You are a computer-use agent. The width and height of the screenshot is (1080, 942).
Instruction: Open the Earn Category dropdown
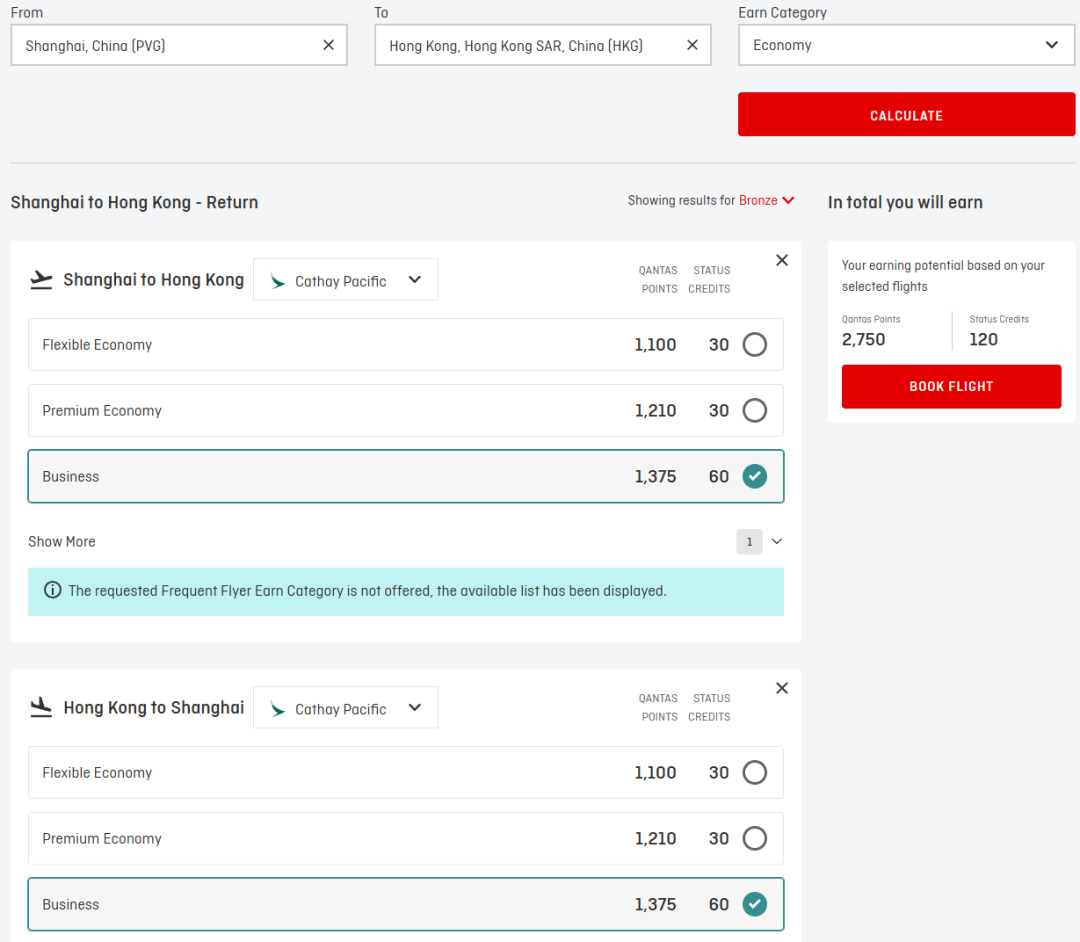pos(906,45)
